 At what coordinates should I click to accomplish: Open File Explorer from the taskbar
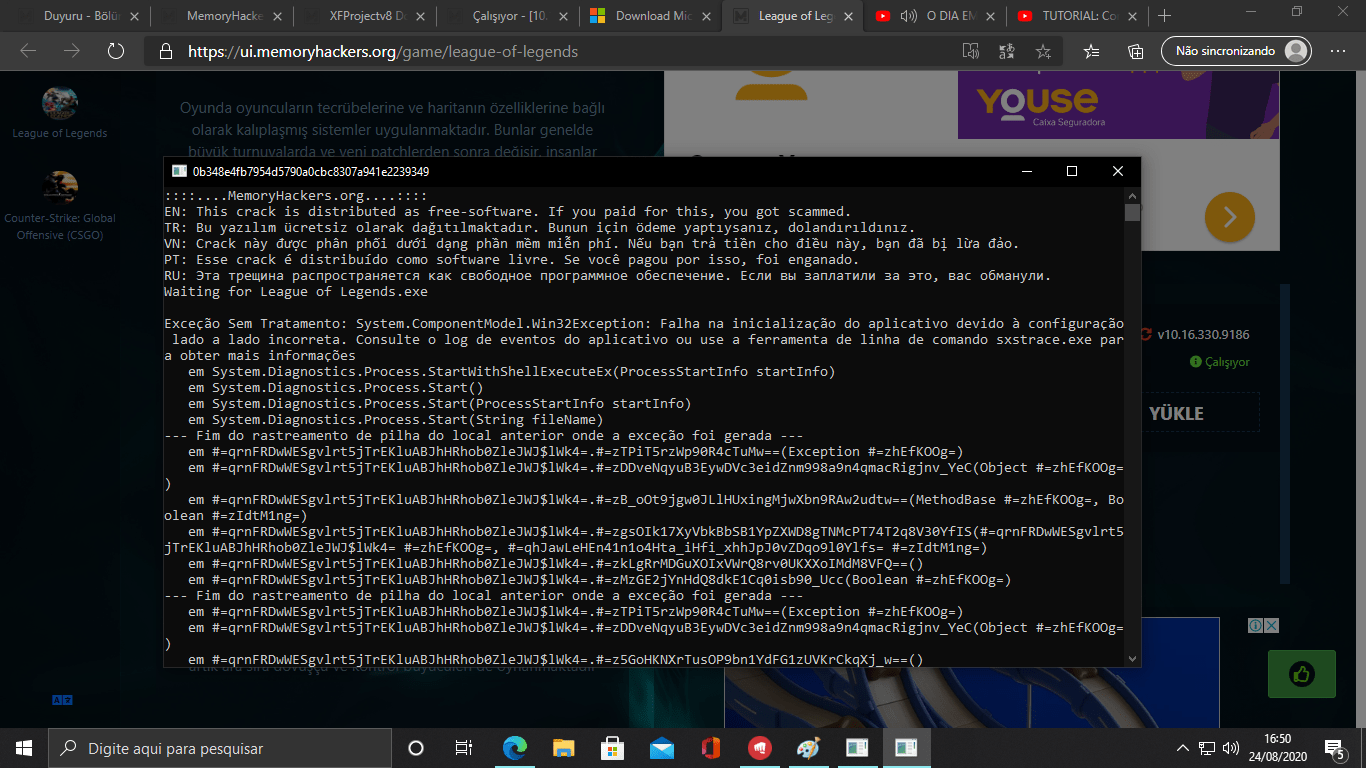point(564,748)
